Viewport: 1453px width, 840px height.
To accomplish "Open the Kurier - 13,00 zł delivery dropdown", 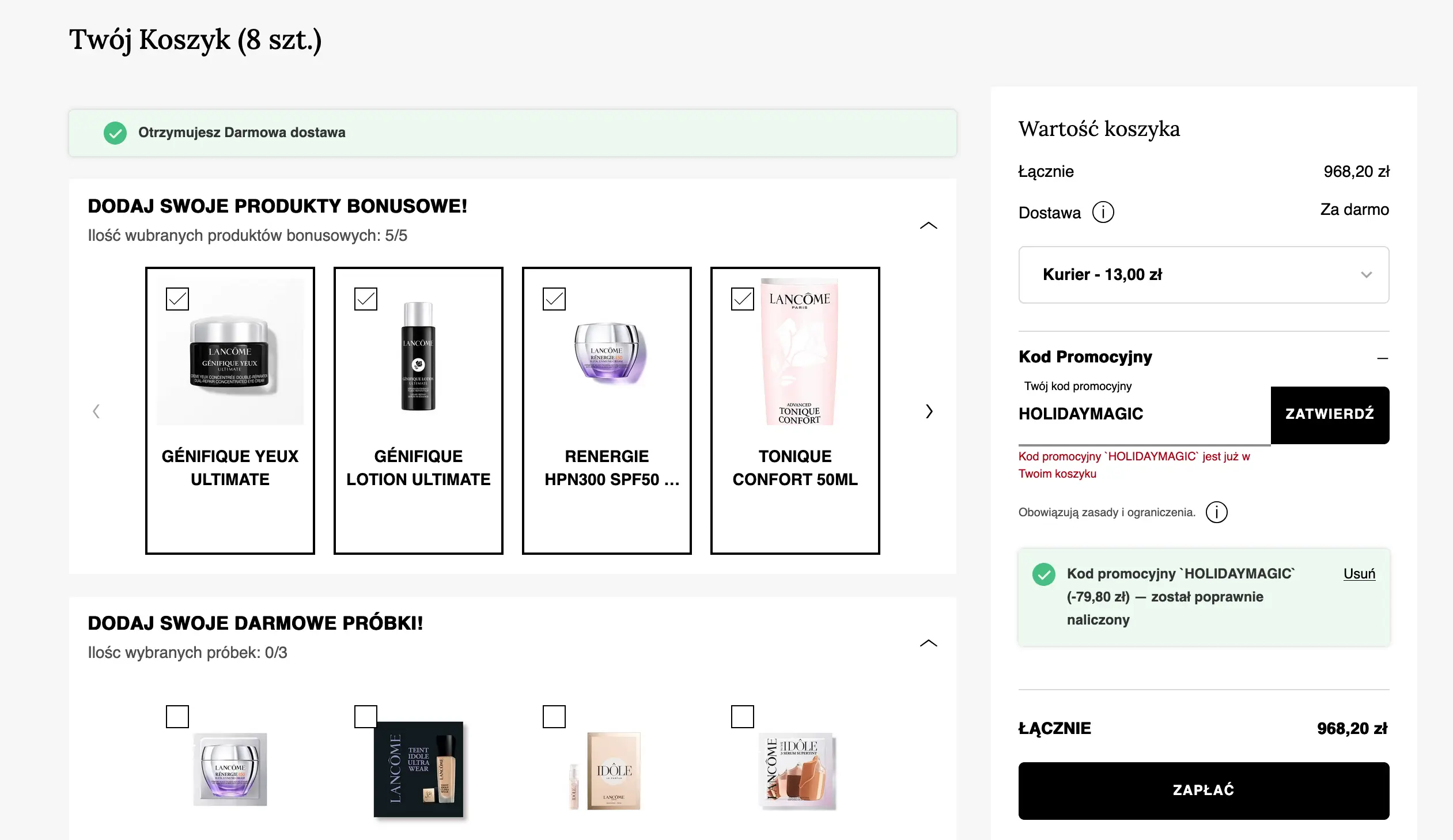I will pyautogui.click(x=1204, y=274).
